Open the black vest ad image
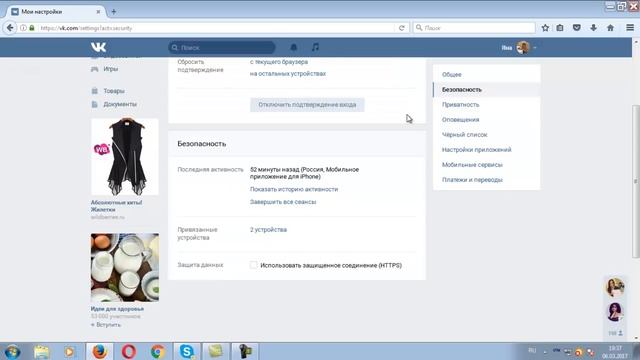The height and width of the screenshot is (360, 640). click(124, 157)
